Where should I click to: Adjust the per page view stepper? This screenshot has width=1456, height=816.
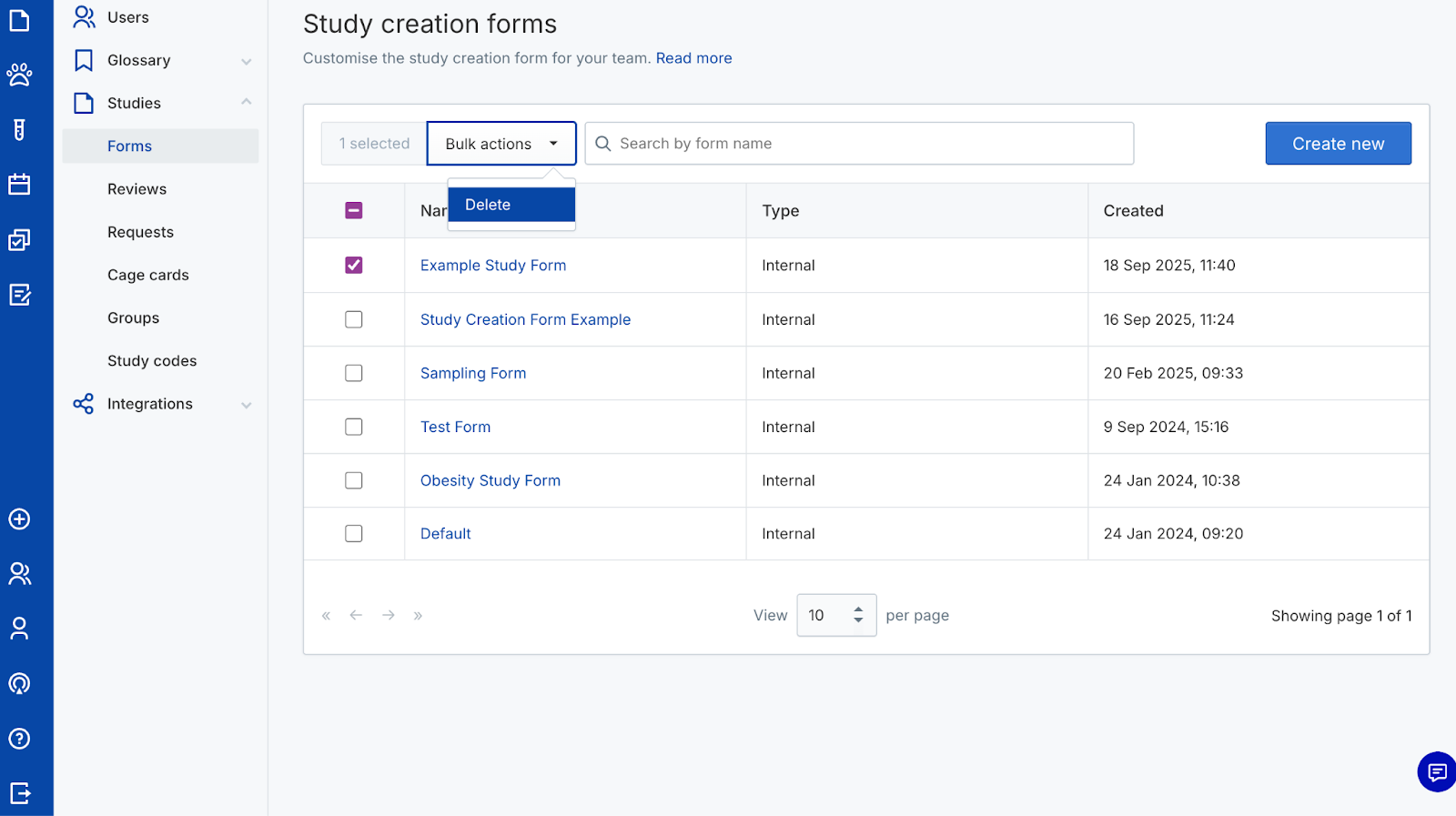pos(857,616)
